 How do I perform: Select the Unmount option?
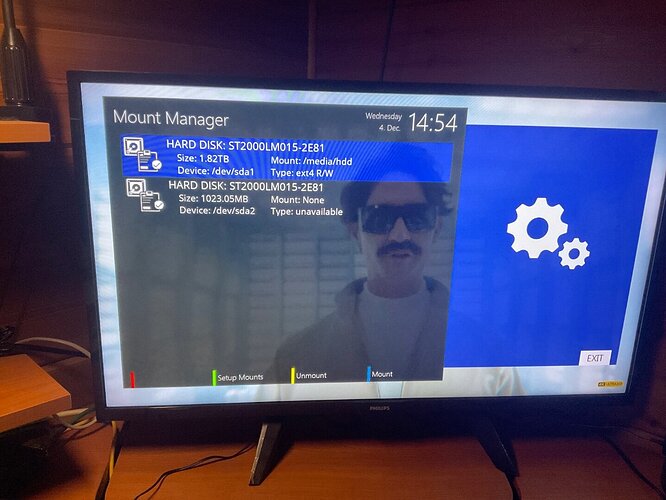pos(311,376)
